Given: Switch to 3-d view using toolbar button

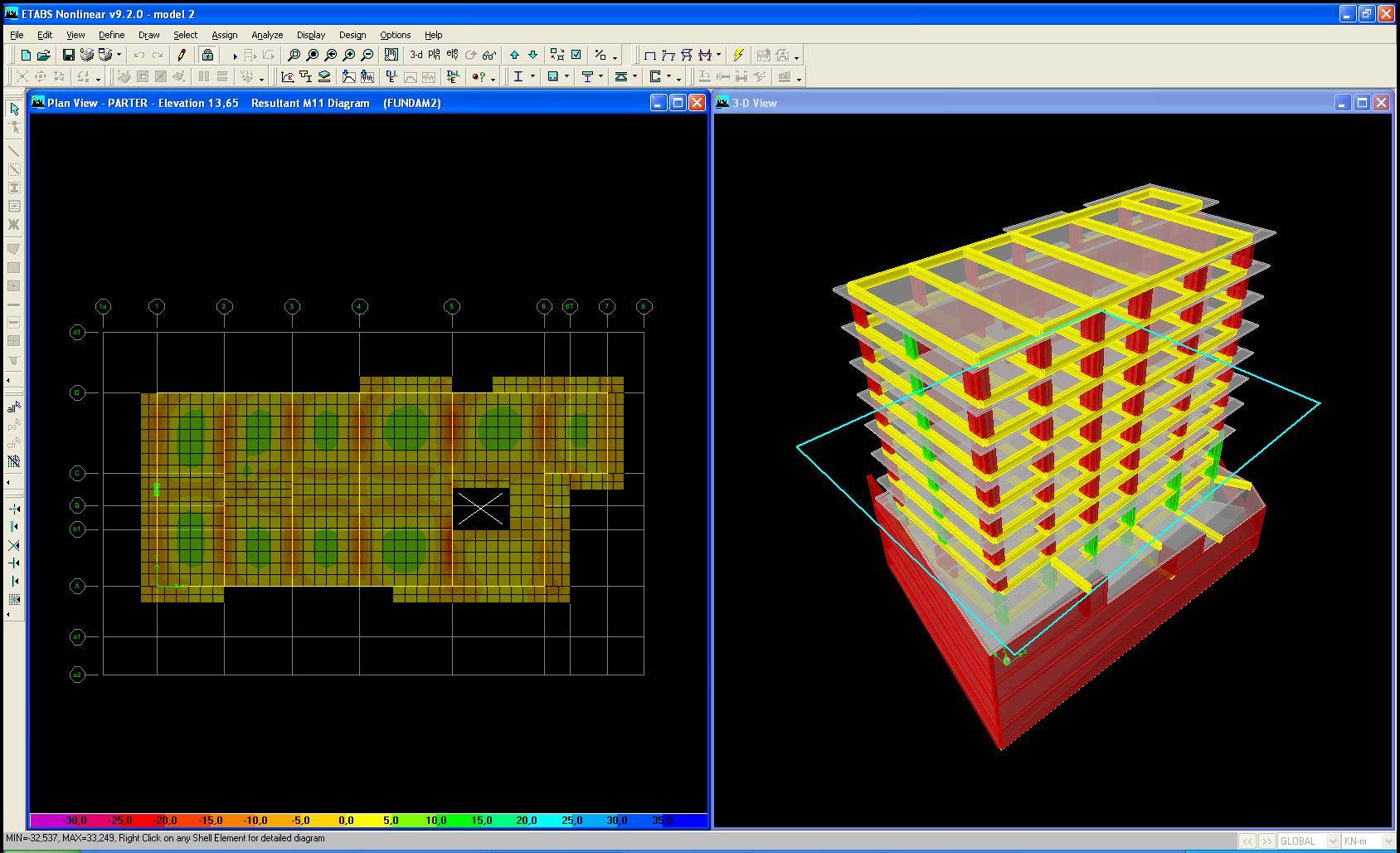Looking at the screenshot, I should [x=416, y=56].
